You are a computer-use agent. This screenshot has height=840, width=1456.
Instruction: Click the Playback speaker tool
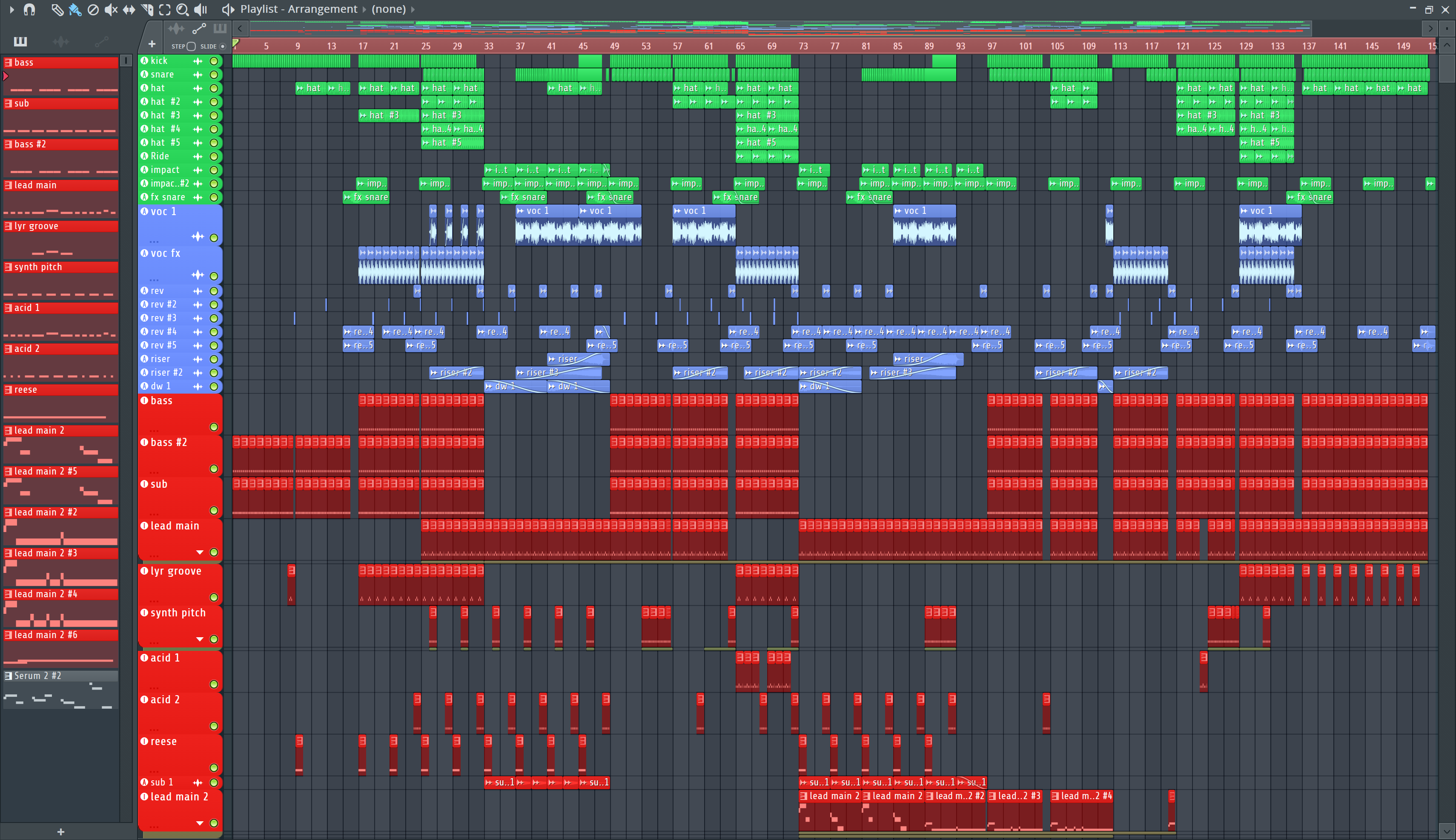click(x=201, y=9)
